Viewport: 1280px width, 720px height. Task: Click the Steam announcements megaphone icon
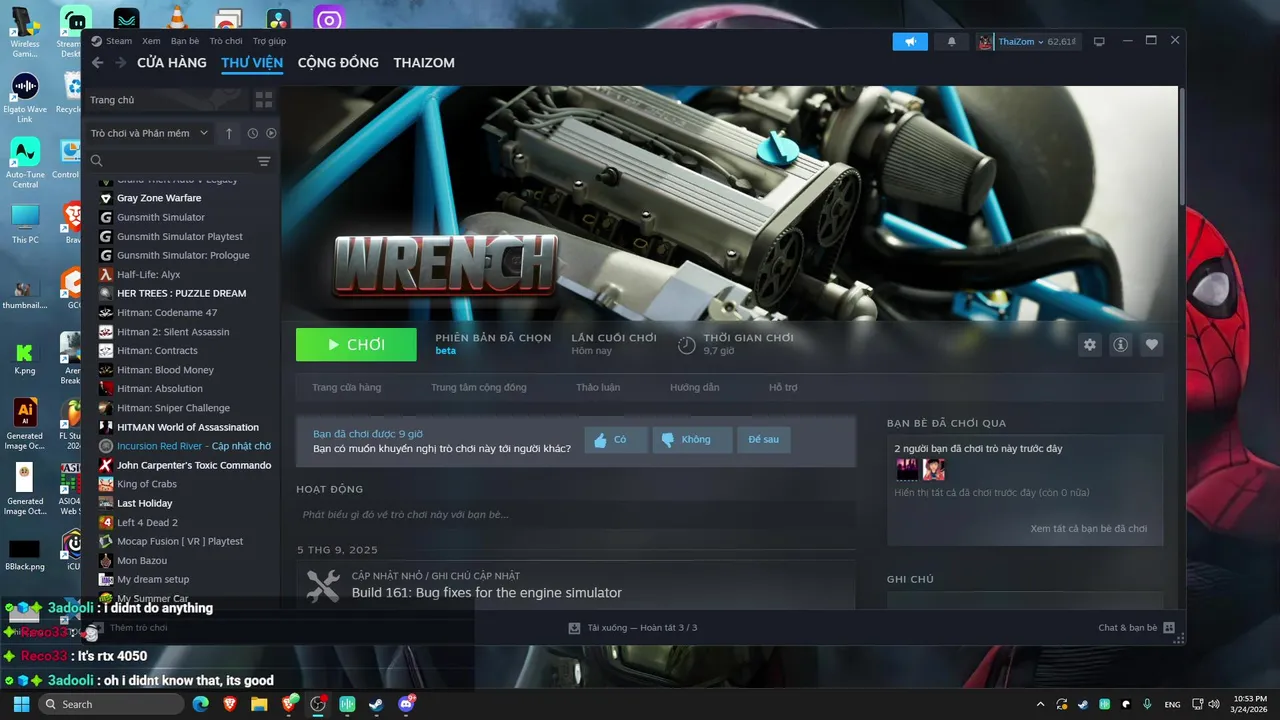(910, 41)
